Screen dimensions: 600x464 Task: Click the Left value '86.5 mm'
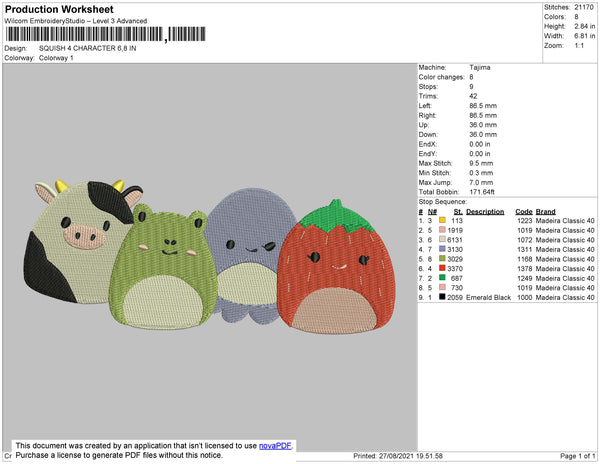pyautogui.click(x=483, y=106)
